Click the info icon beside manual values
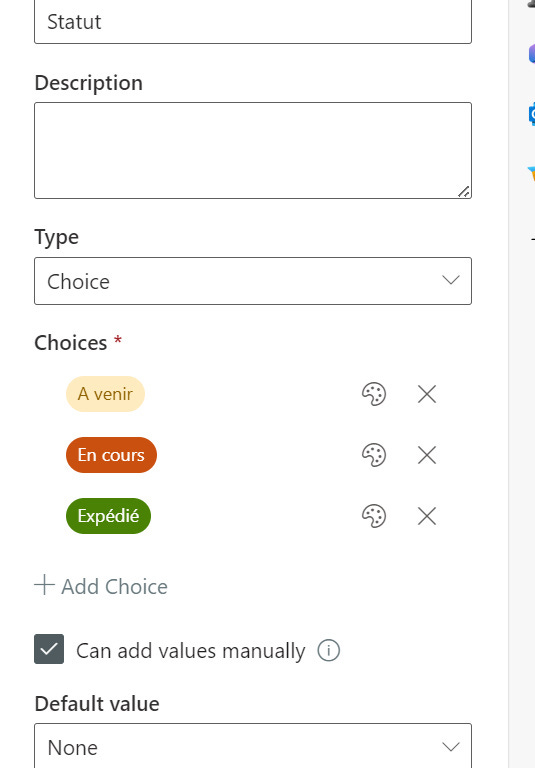The height and width of the screenshot is (768, 535). (x=329, y=650)
